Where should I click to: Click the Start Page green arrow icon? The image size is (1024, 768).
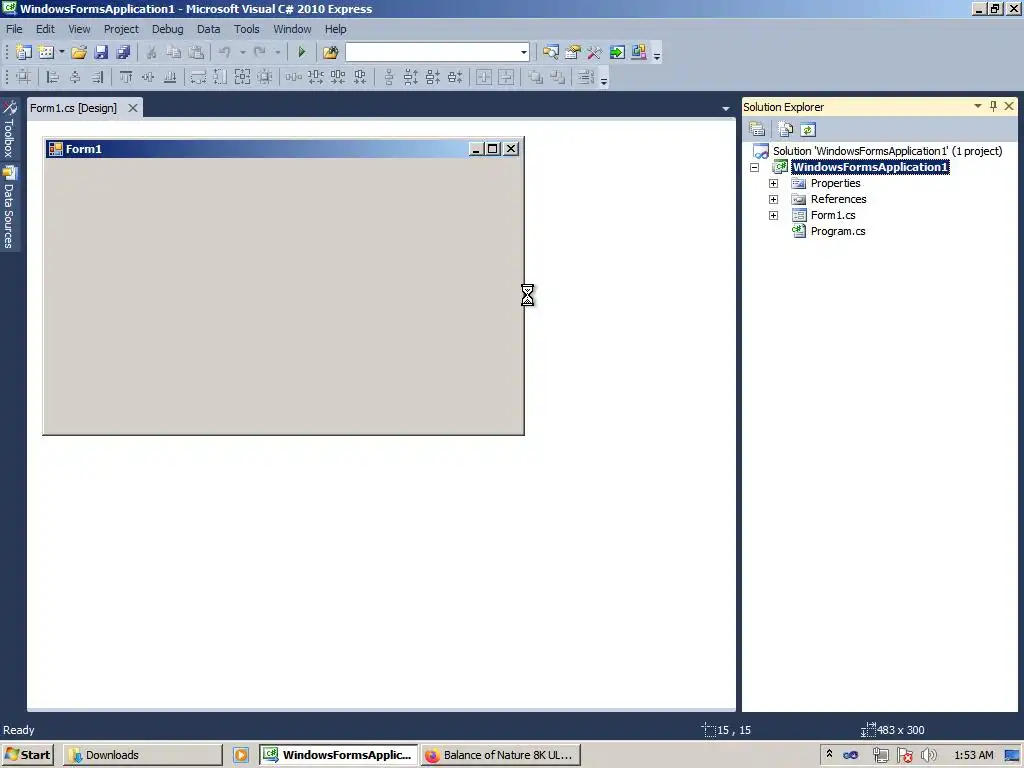(617, 52)
